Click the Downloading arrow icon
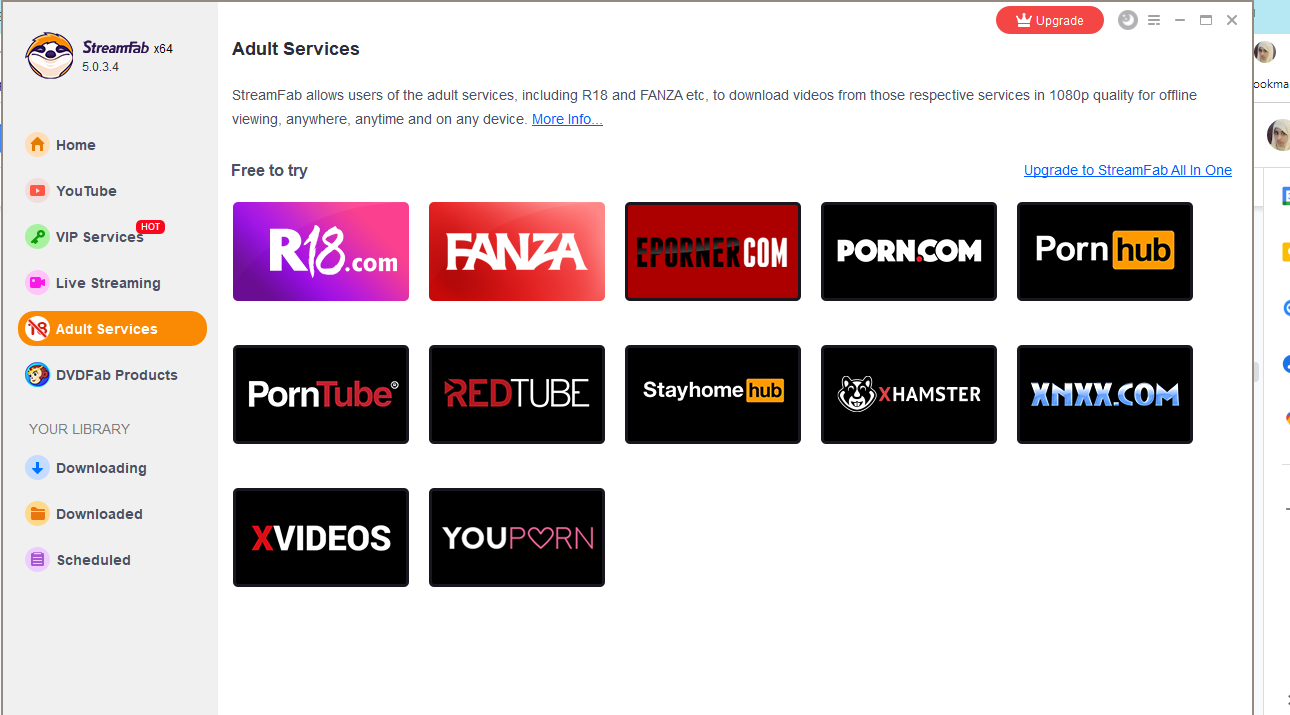This screenshot has height=715, width=1290. point(37,468)
